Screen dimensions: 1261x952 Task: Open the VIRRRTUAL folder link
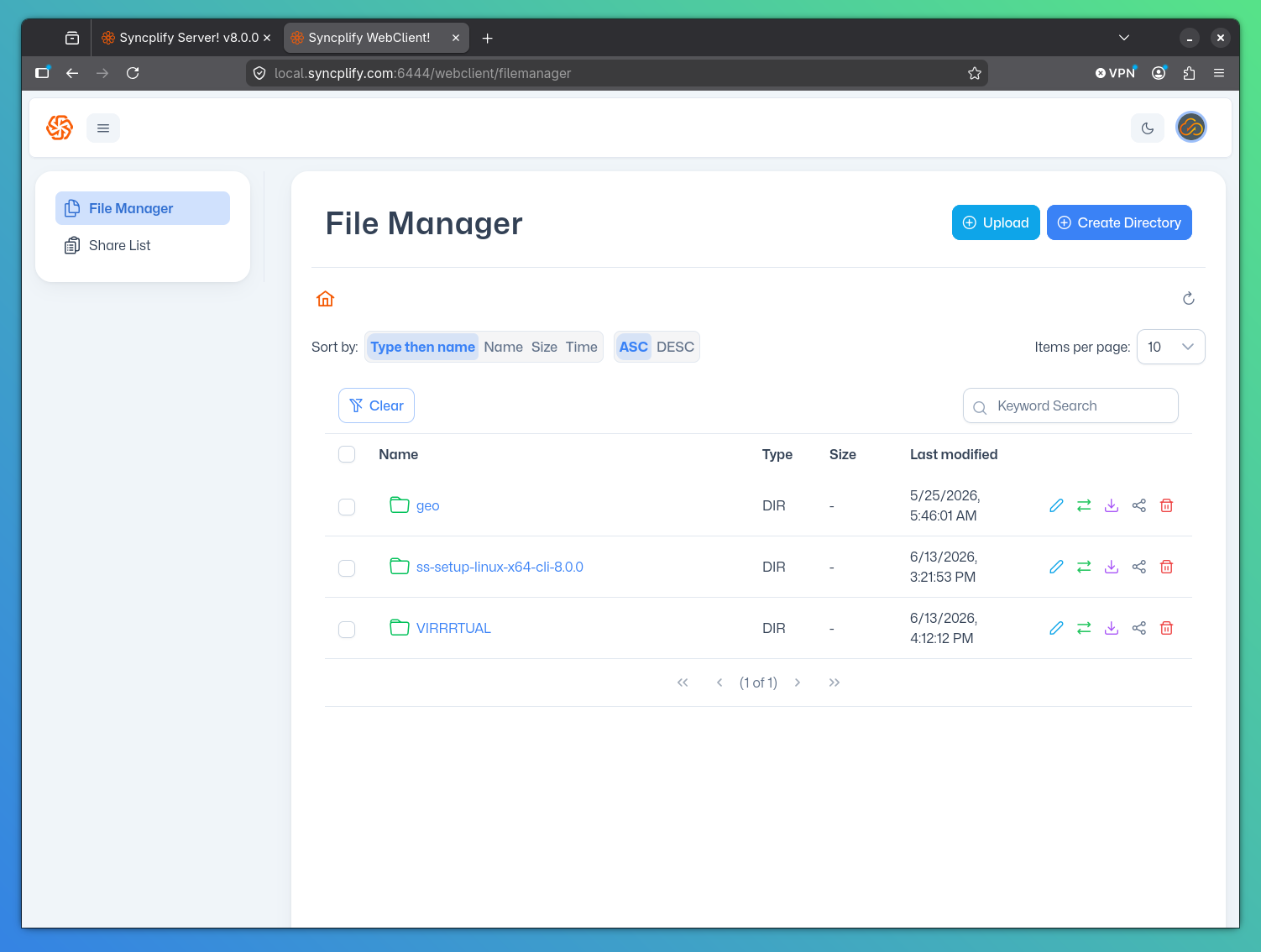[453, 628]
